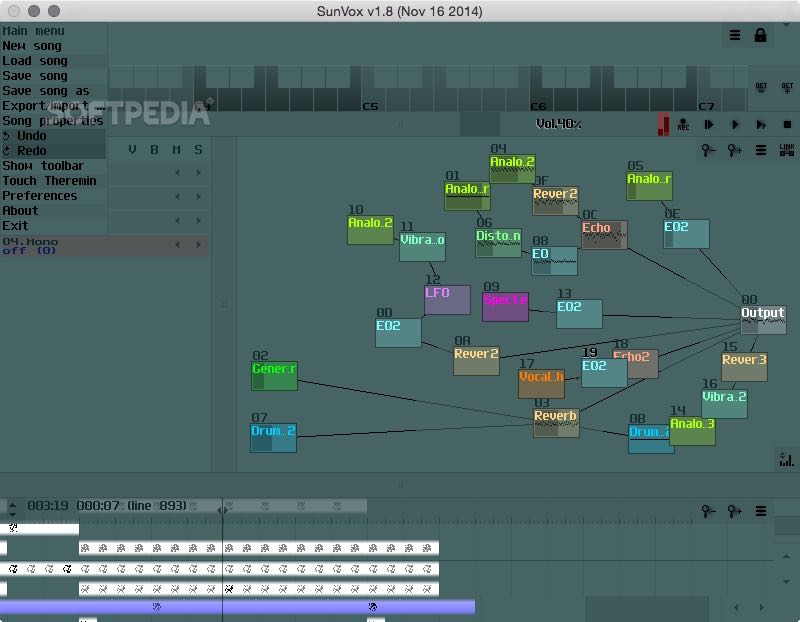Select module 05 Analo..r
Screen dimensions: 800x622
(649, 186)
